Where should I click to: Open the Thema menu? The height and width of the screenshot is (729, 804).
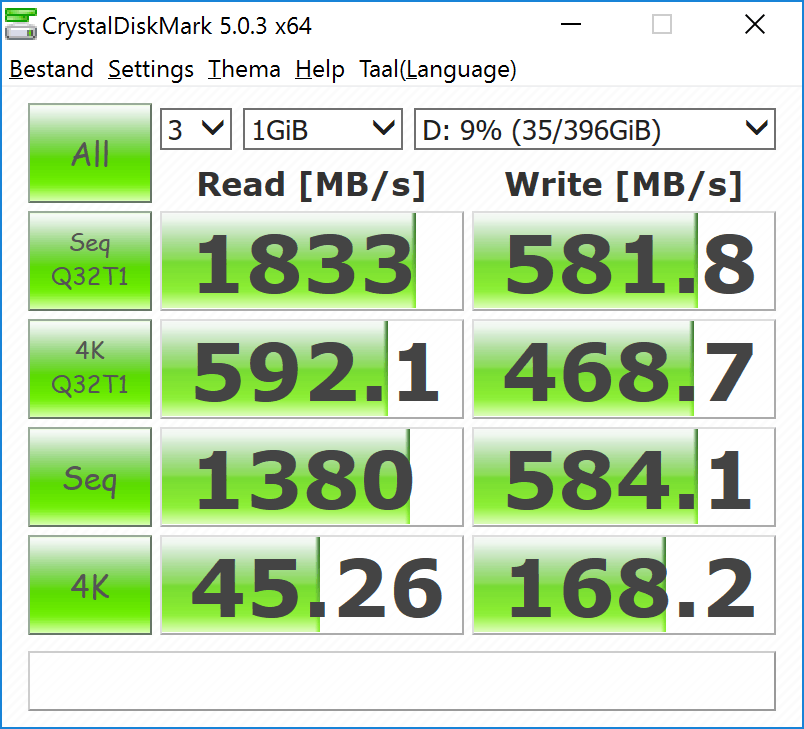click(244, 69)
